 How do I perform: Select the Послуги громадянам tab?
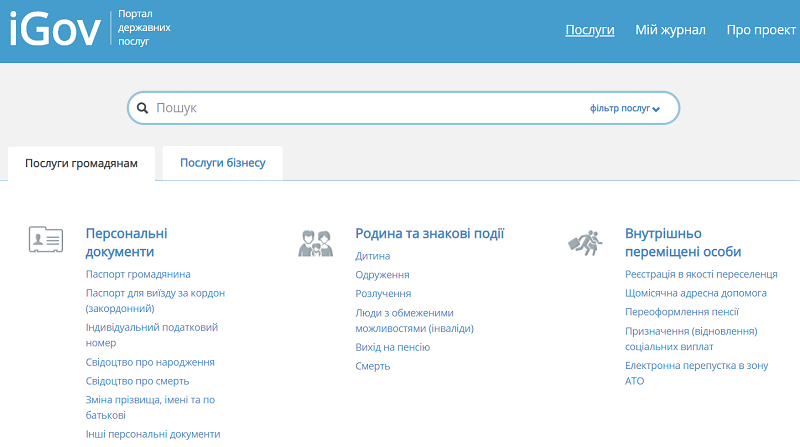[x=81, y=163]
